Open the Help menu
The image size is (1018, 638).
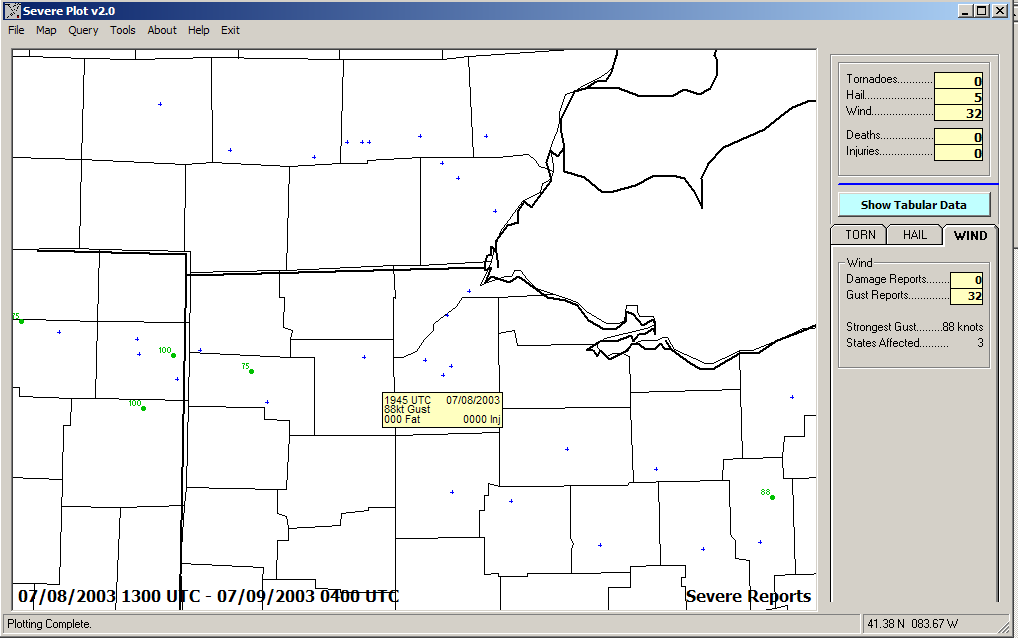coord(199,30)
